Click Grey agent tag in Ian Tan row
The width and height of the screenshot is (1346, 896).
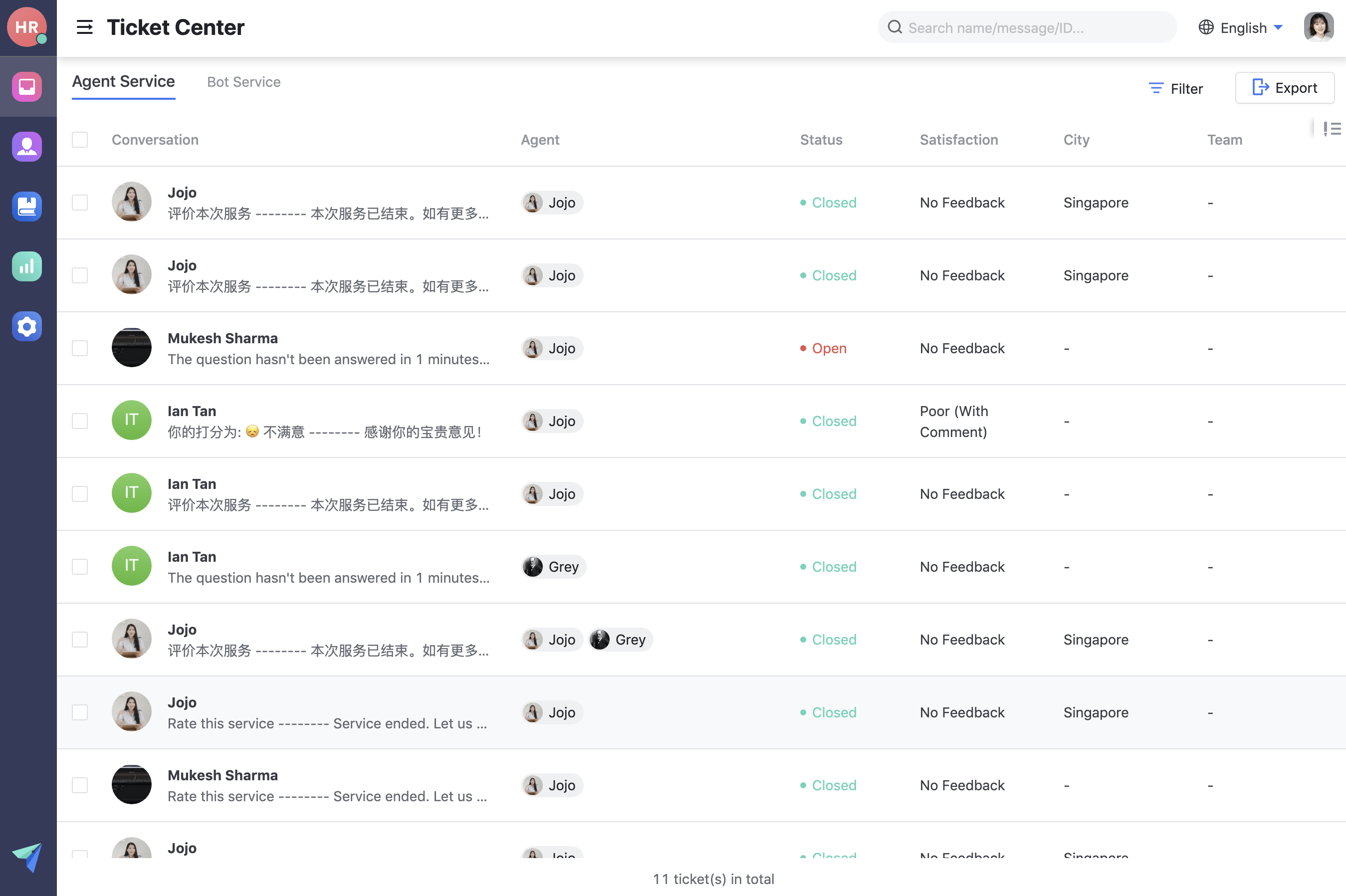[554, 567]
